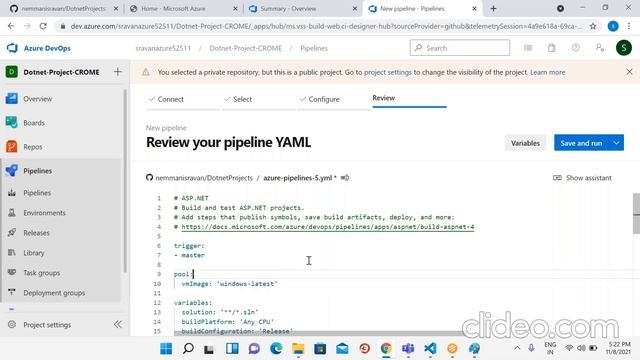
Task: Place cursor on the trigger: line
Action: coord(189,246)
